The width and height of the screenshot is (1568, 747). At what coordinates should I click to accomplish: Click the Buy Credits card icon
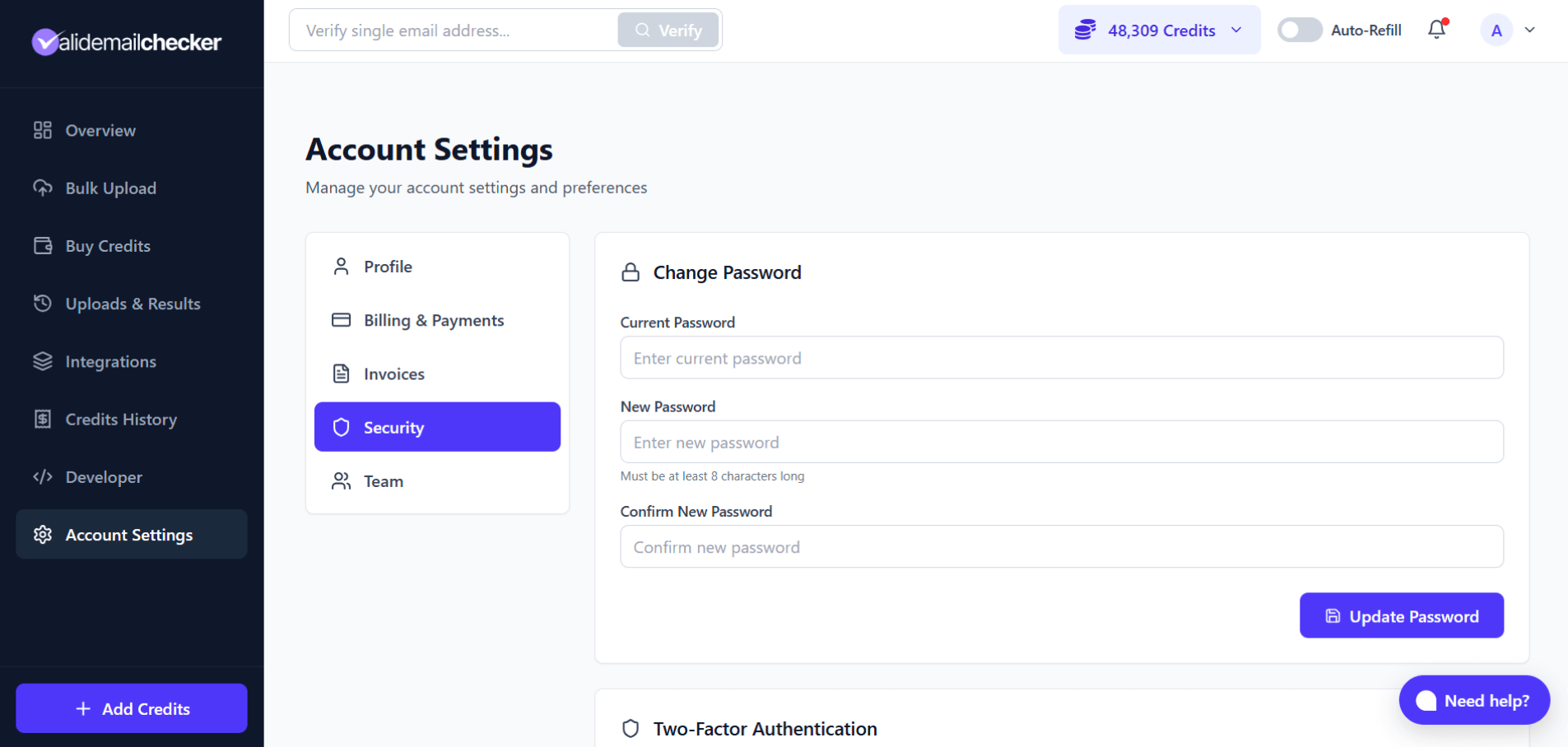[x=44, y=245]
